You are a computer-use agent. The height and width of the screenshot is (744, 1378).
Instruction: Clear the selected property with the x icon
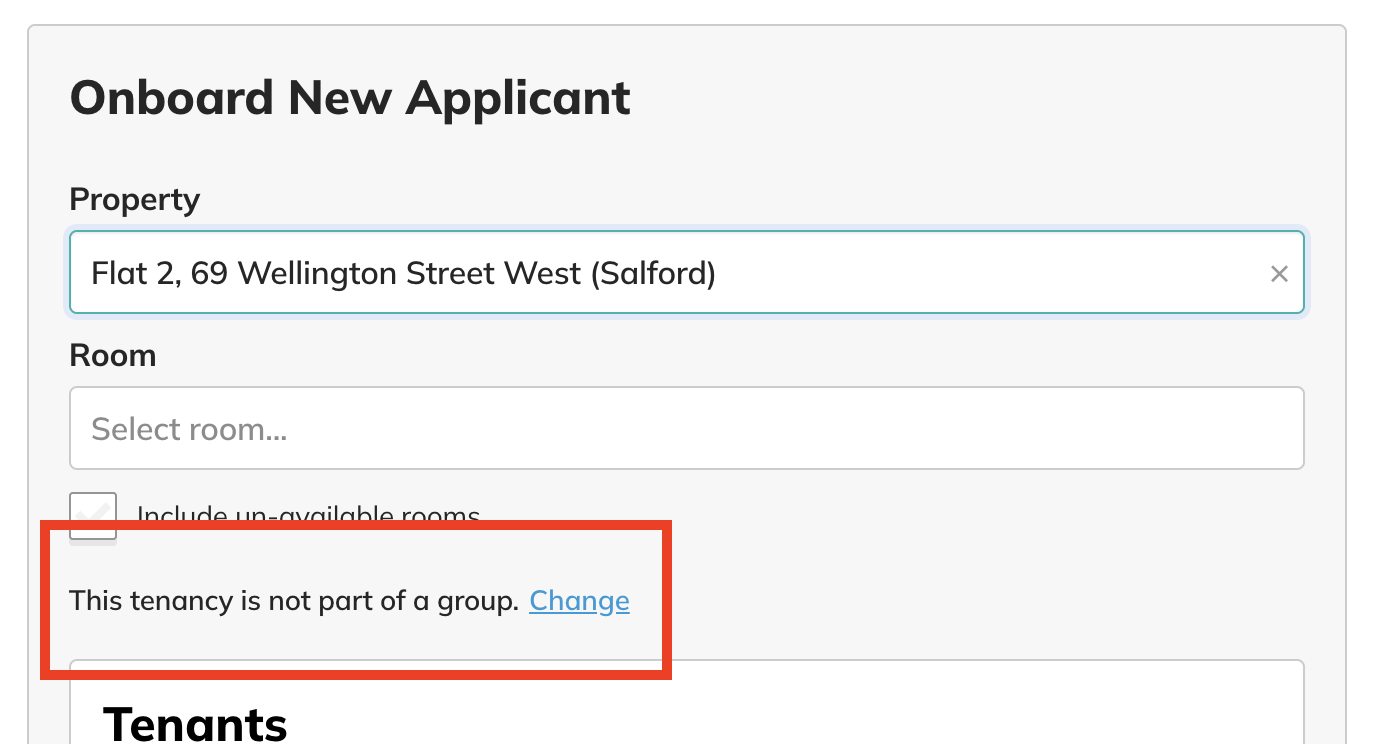(1279, 274)
